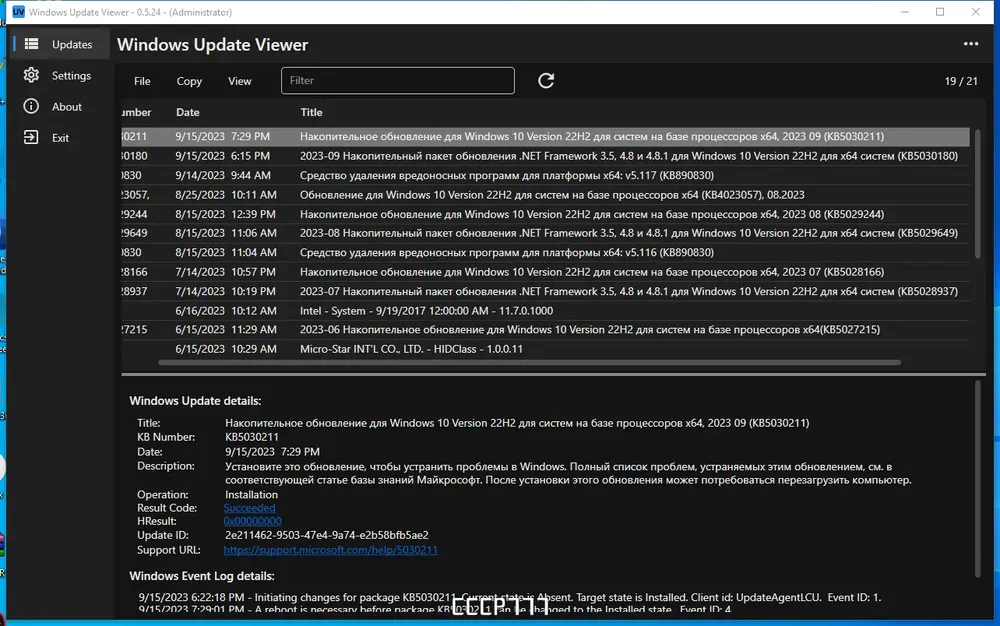Click the 8/25/2023 10:11 AM date cell
Viewport: 1000px width, 626px height.
click(226, 194)
